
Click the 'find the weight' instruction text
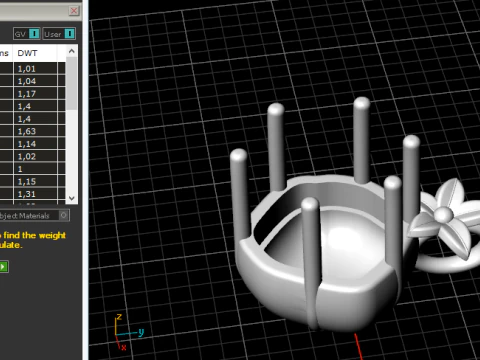coord(35,235)
